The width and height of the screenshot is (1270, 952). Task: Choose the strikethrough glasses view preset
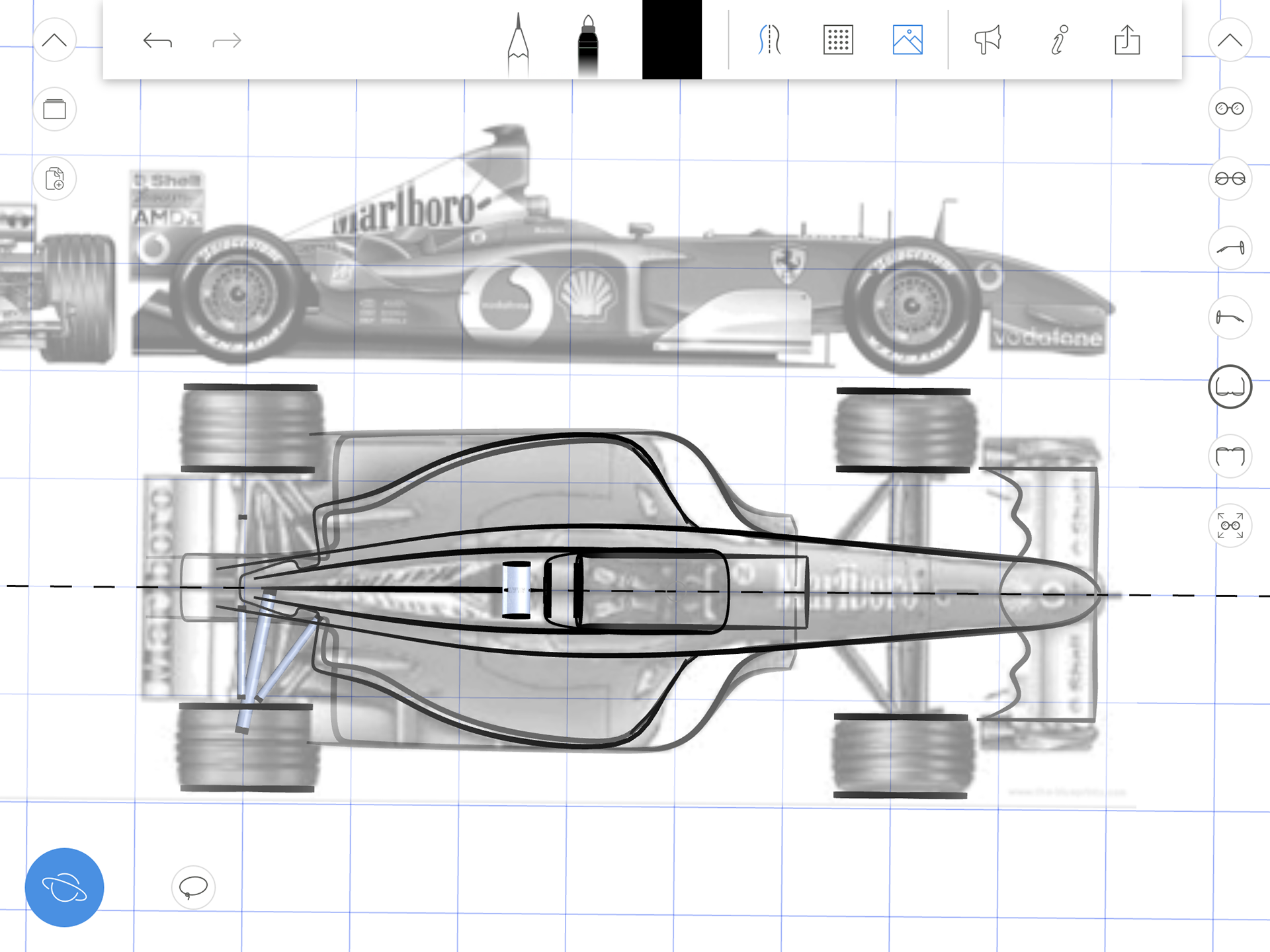click(1230, 178)
